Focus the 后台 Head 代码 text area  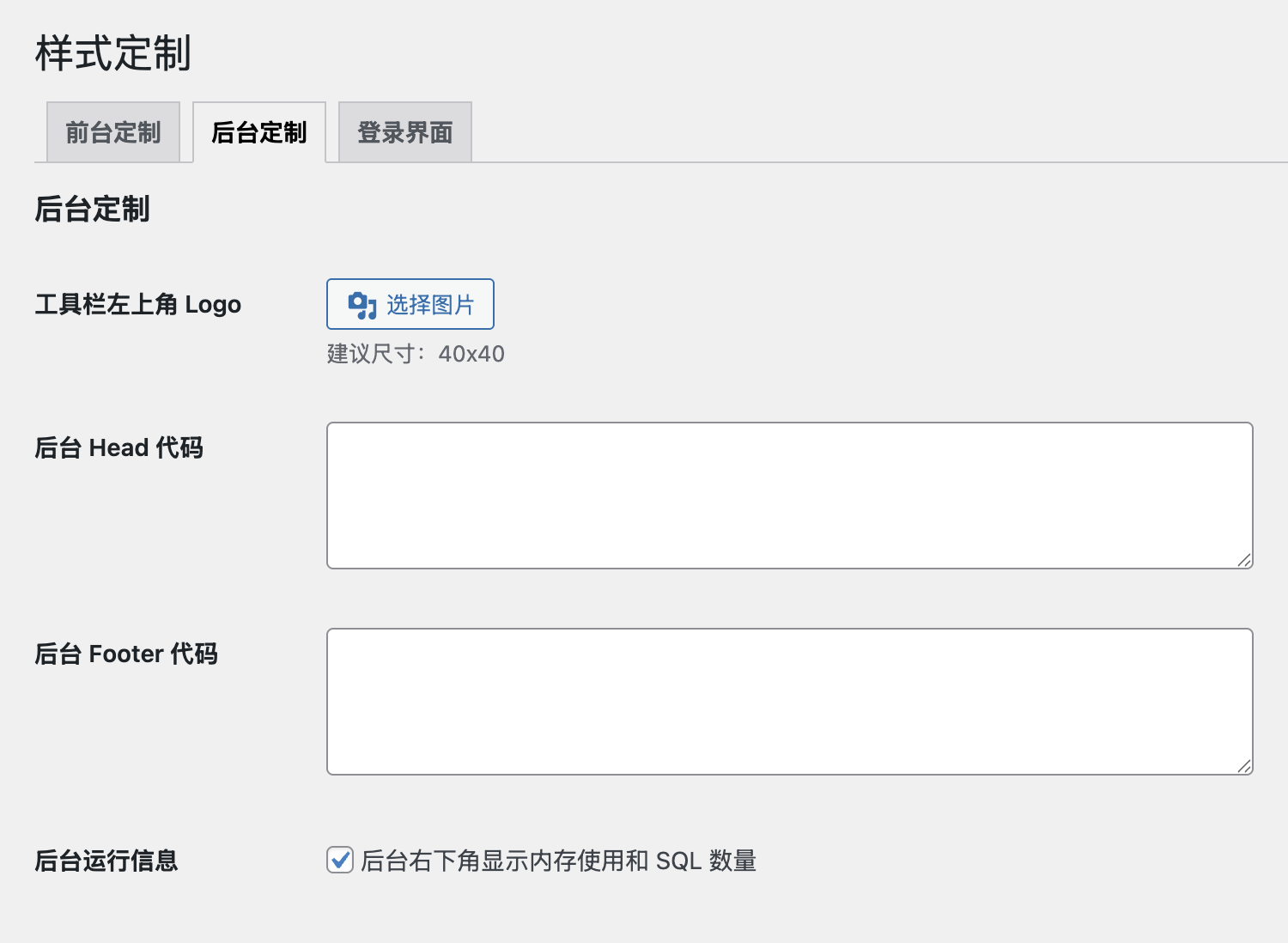click(790, 496)
